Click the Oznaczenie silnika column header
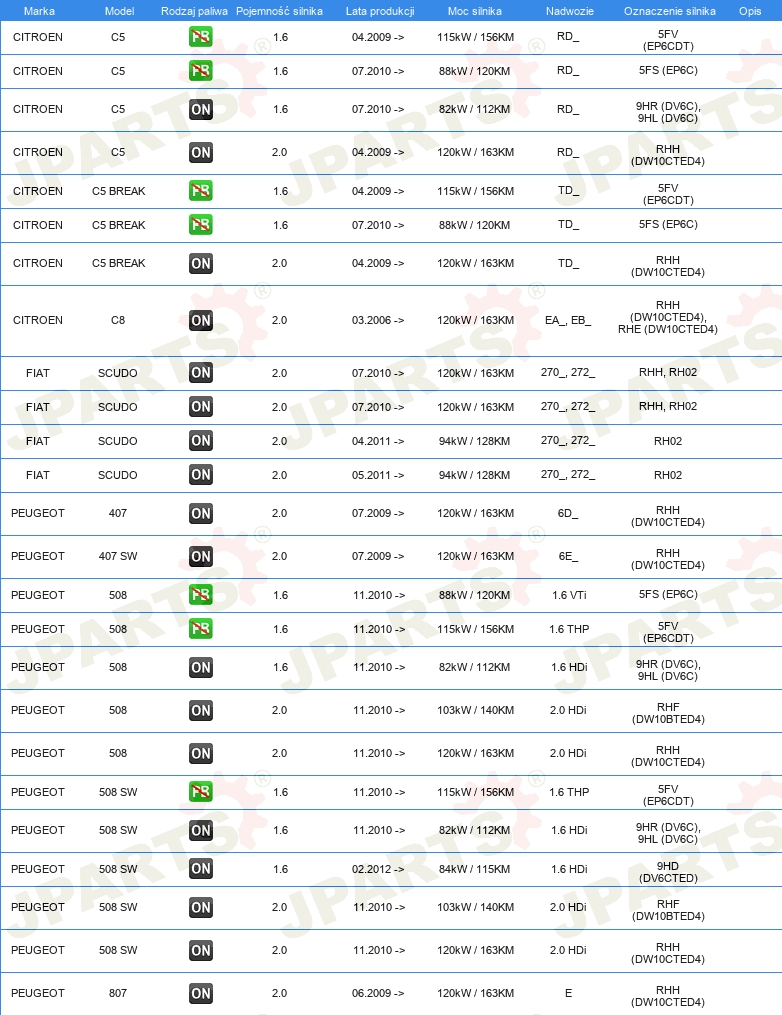This screenshot has height=1015, width=782. click(670, 11)
